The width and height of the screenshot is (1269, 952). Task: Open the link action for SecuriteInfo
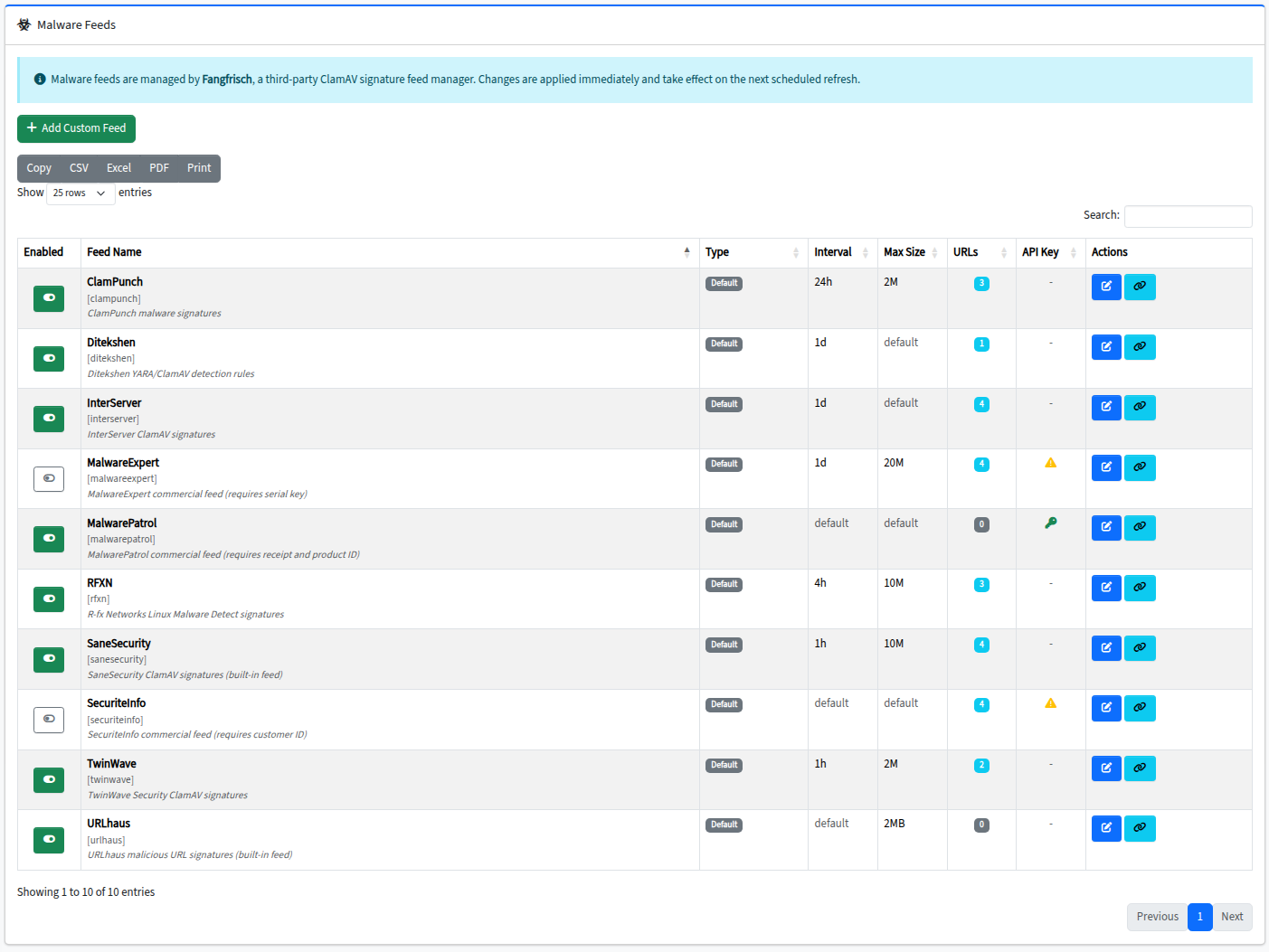pos(1140,708)
